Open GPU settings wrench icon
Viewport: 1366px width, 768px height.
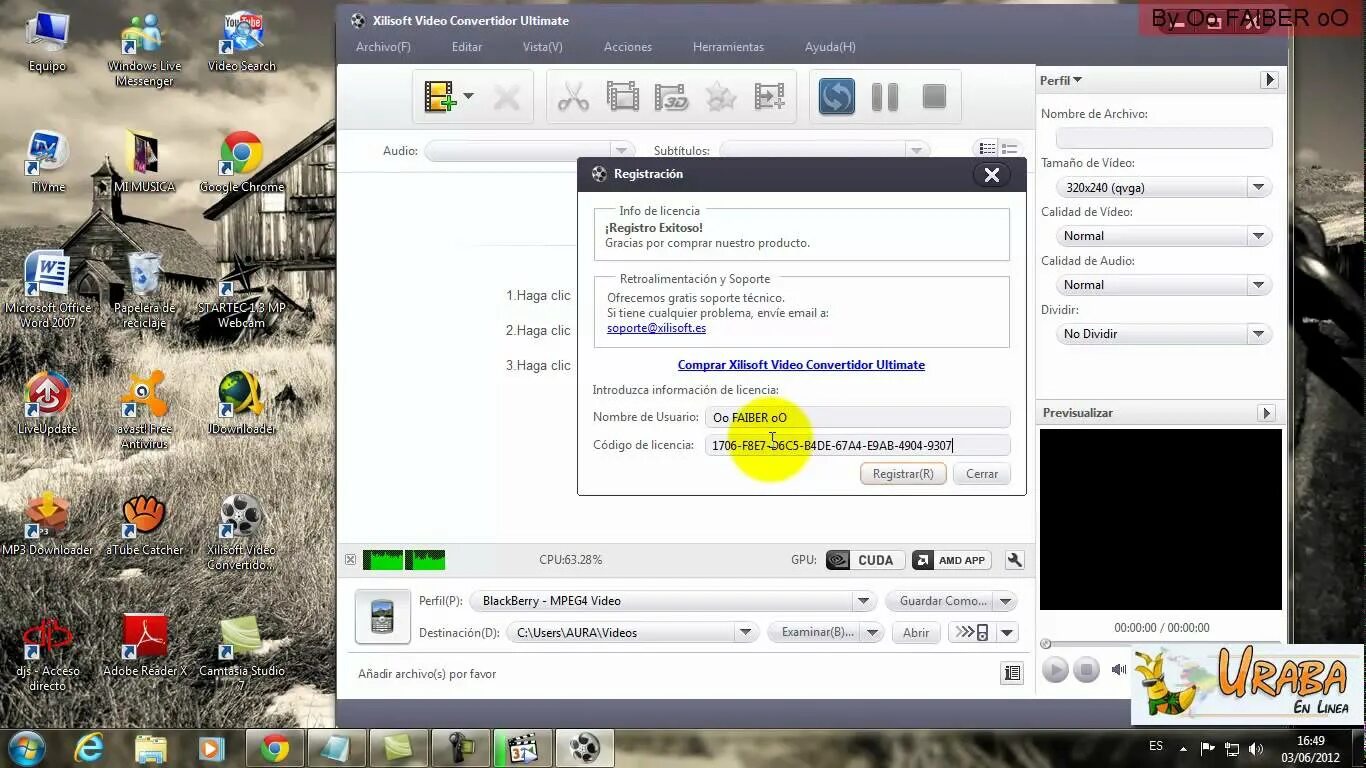tap(1014, 560)
